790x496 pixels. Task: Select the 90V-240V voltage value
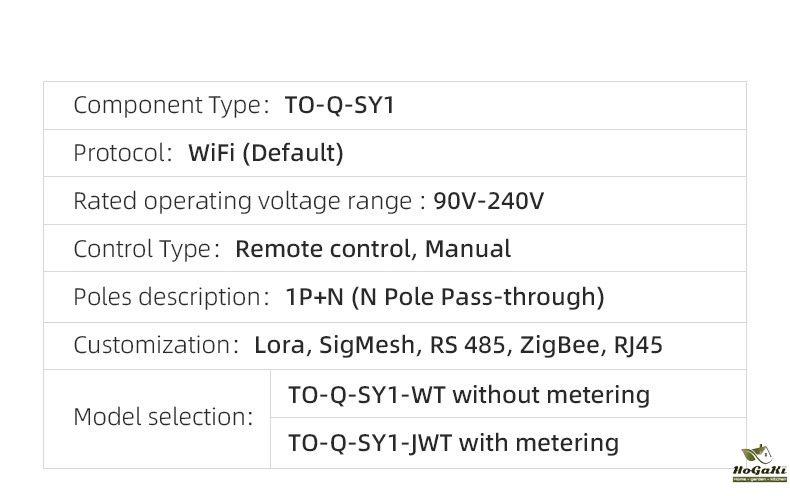pos(488,201)
